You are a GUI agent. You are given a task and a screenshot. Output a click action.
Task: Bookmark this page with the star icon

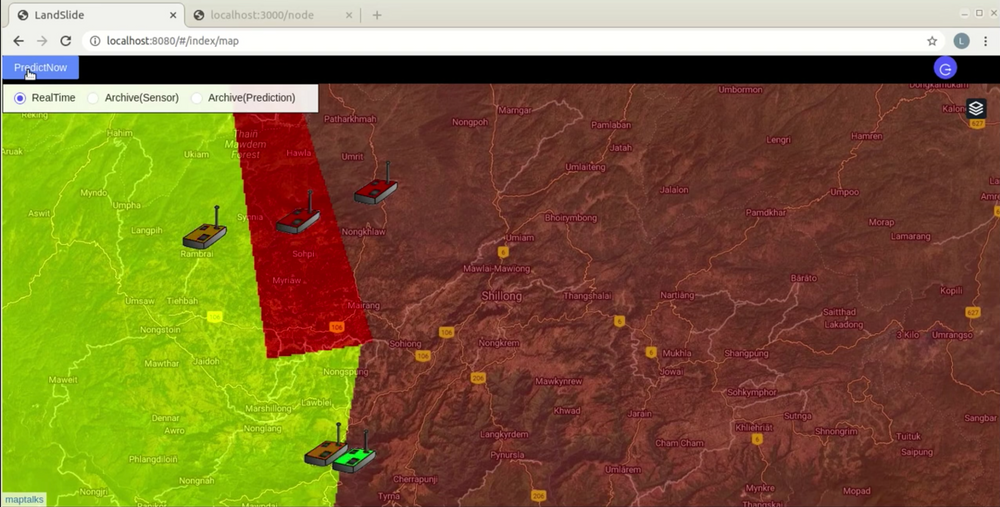click(932, 41)
